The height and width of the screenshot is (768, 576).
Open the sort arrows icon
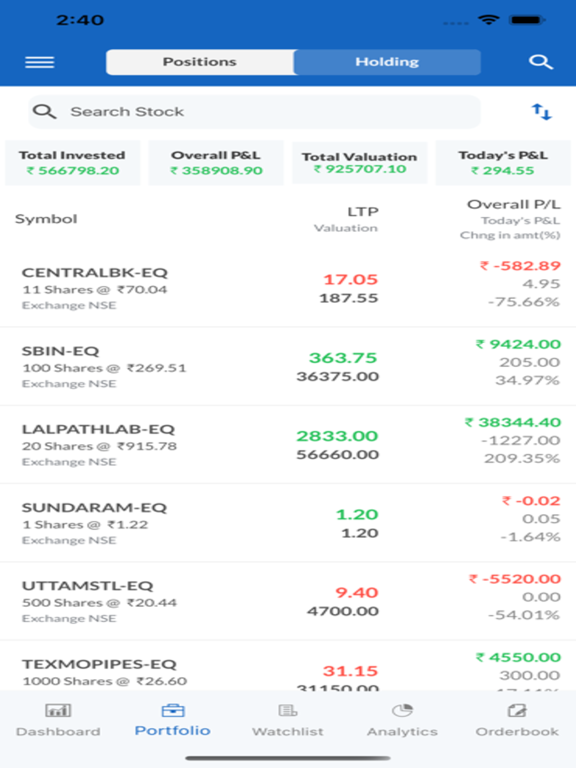pos(542,112)
